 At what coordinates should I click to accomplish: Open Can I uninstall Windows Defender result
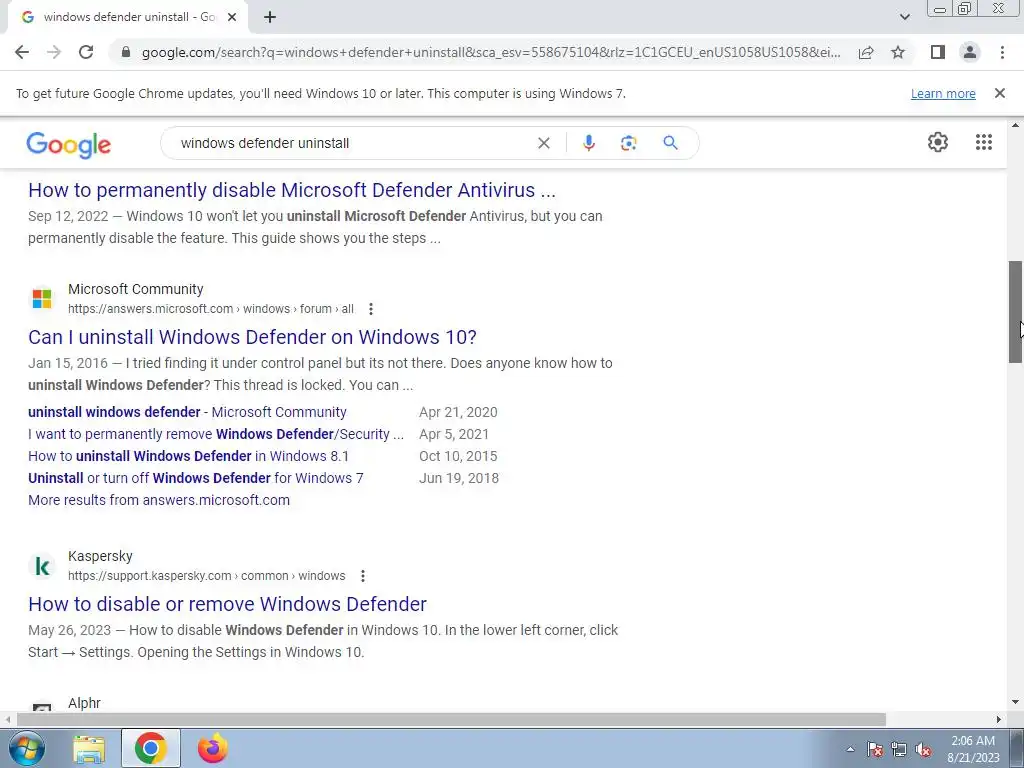click(x=252, y=337)
